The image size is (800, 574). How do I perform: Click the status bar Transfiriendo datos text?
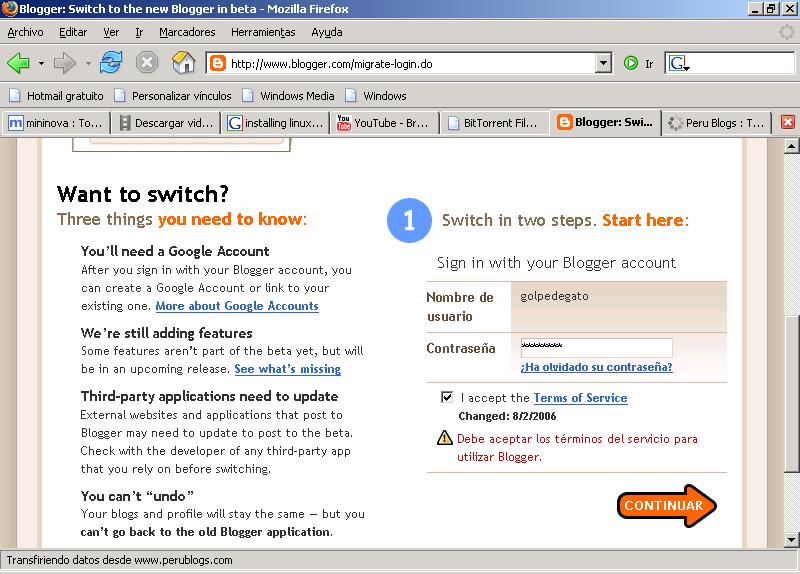click(x=119, y=560)
